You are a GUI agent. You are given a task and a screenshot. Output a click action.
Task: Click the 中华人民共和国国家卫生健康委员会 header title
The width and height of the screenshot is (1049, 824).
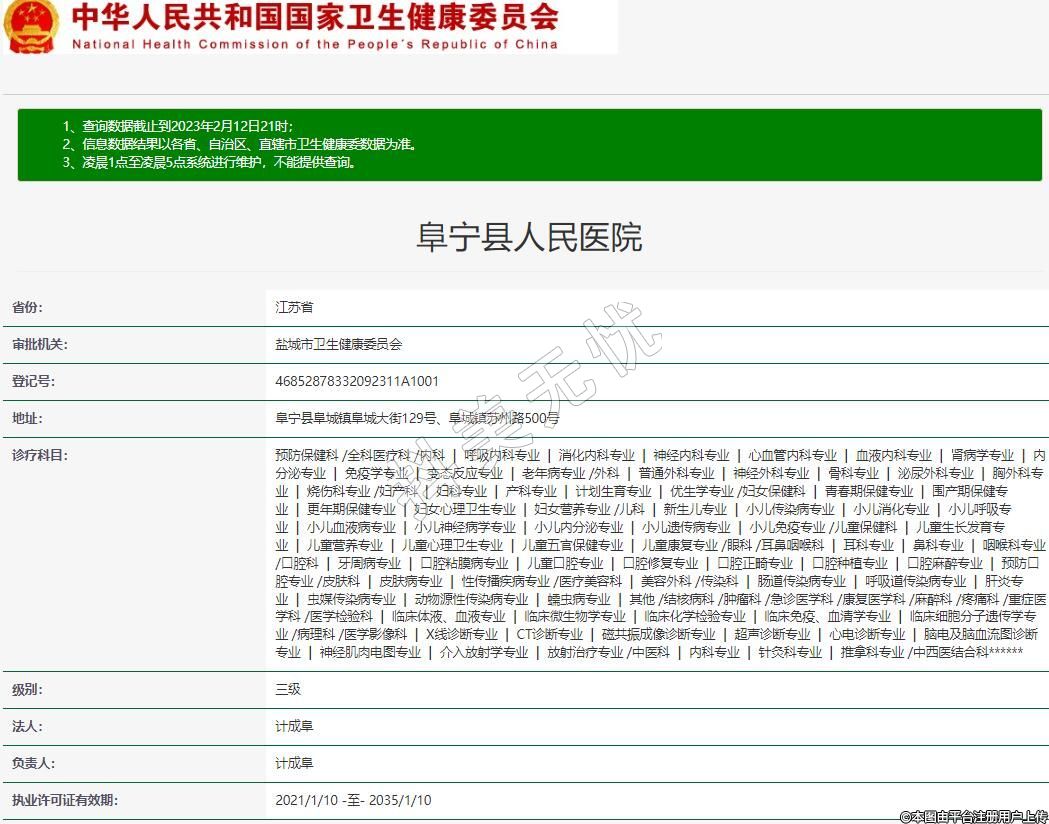click(x=315, y=17)
